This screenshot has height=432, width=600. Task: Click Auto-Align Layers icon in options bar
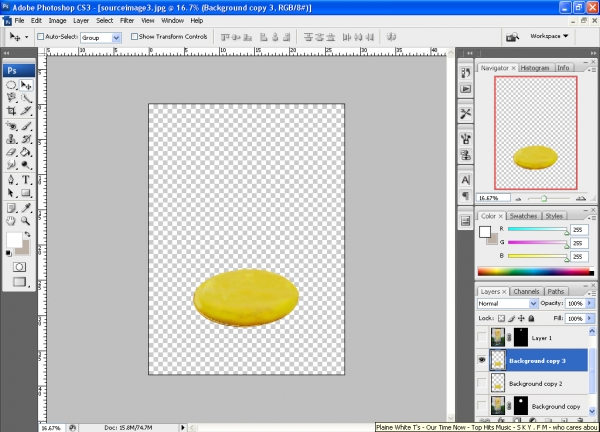pyautogui.click(x=391, y=37)
